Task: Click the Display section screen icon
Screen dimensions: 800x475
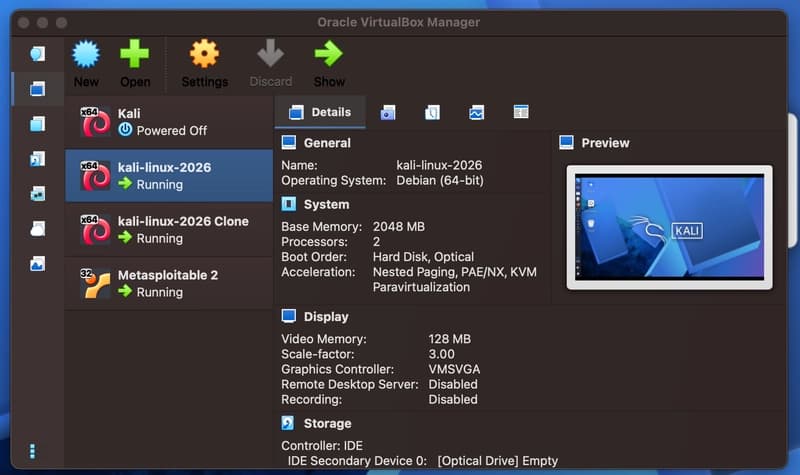Action: click(289, 316)
